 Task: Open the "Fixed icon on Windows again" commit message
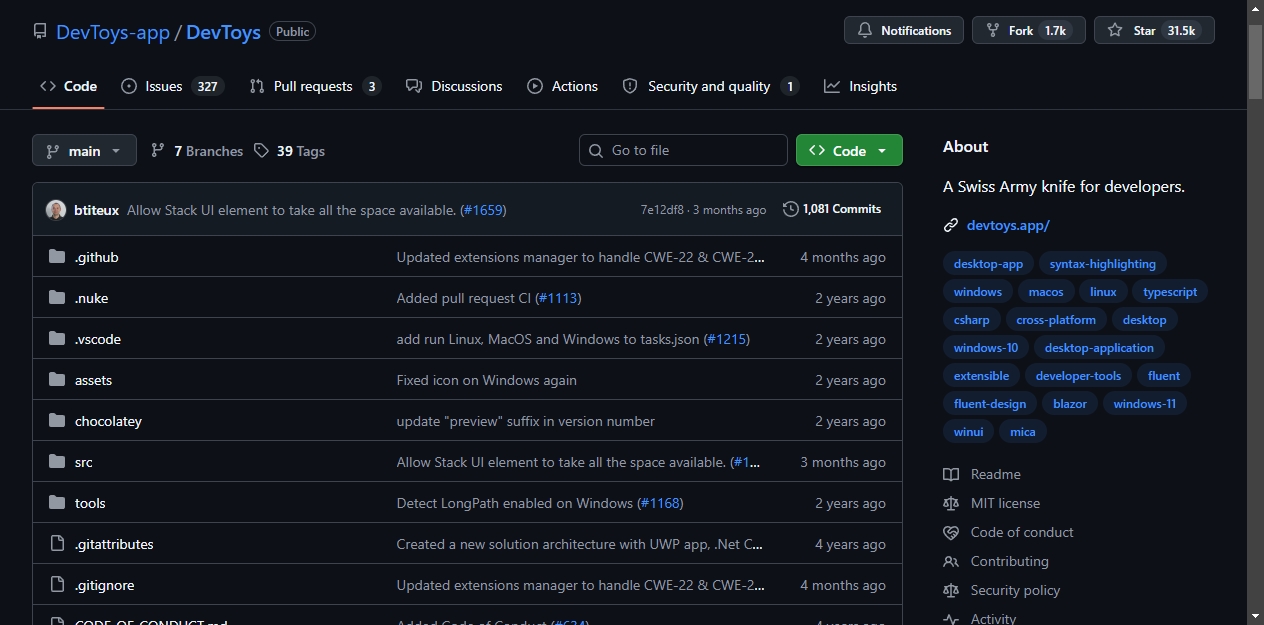tap(486, 380)
